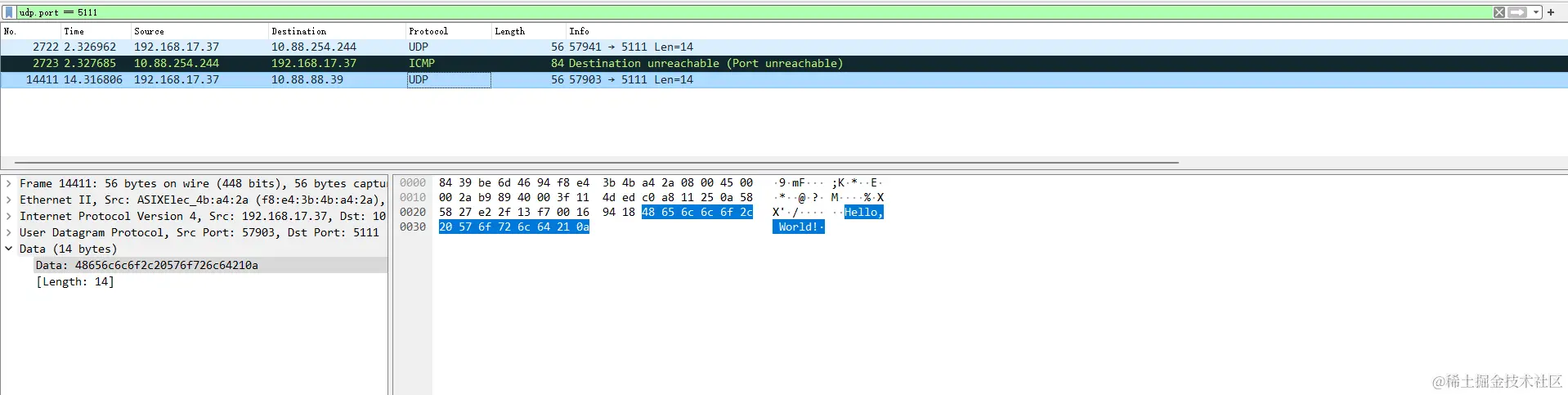This screenshot has height=395, width=1568.
Task: Open the display filter bookmark menu
Action: (9, 12)
